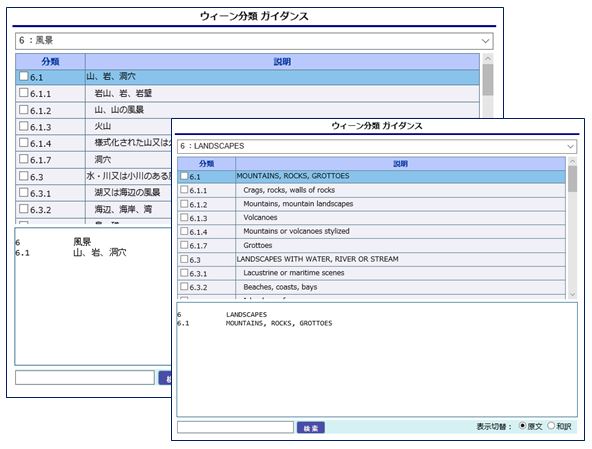The width and height of the screenshot is (592, 449).
Task: Open the '6：風景' category dropdown
Action: 254,41
